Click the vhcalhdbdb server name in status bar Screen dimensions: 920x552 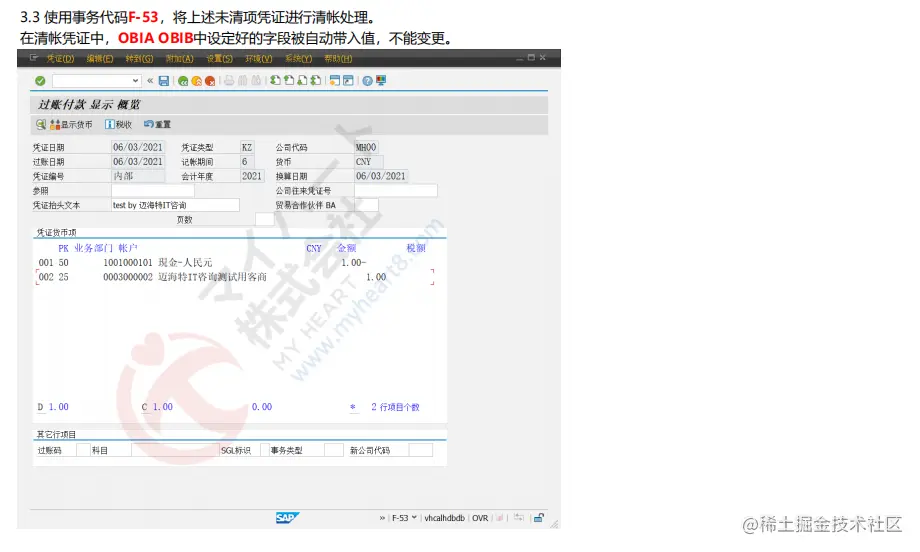point(444,518)
